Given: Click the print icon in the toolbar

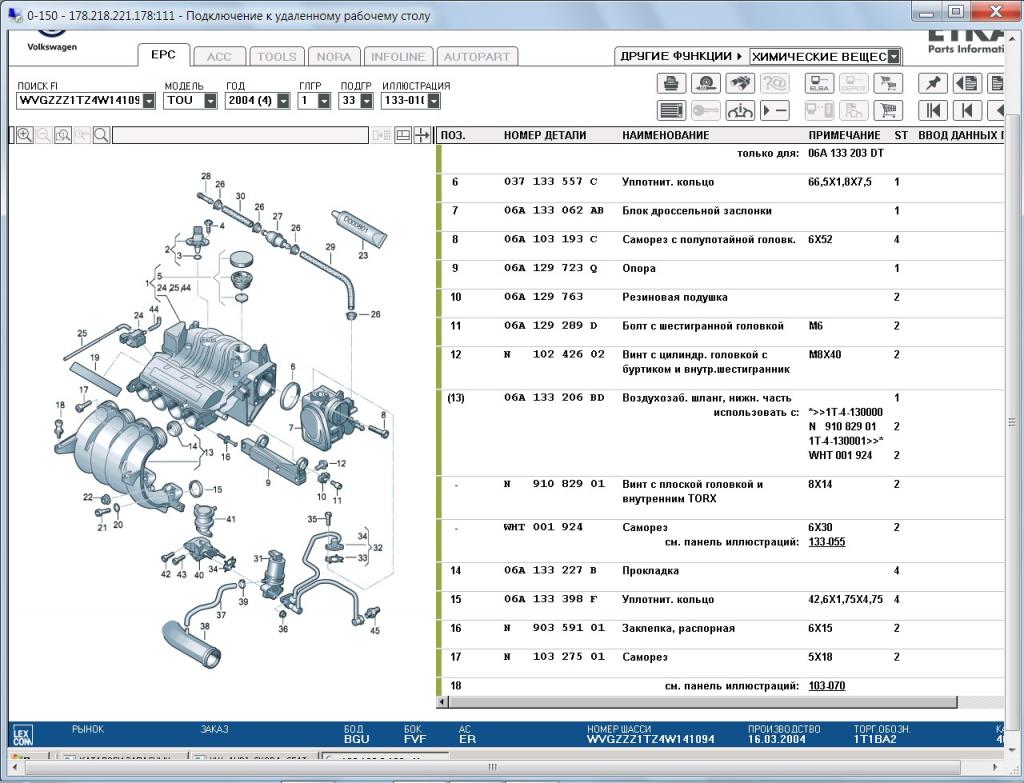Looking at the screenshot, I should [671, 84].
